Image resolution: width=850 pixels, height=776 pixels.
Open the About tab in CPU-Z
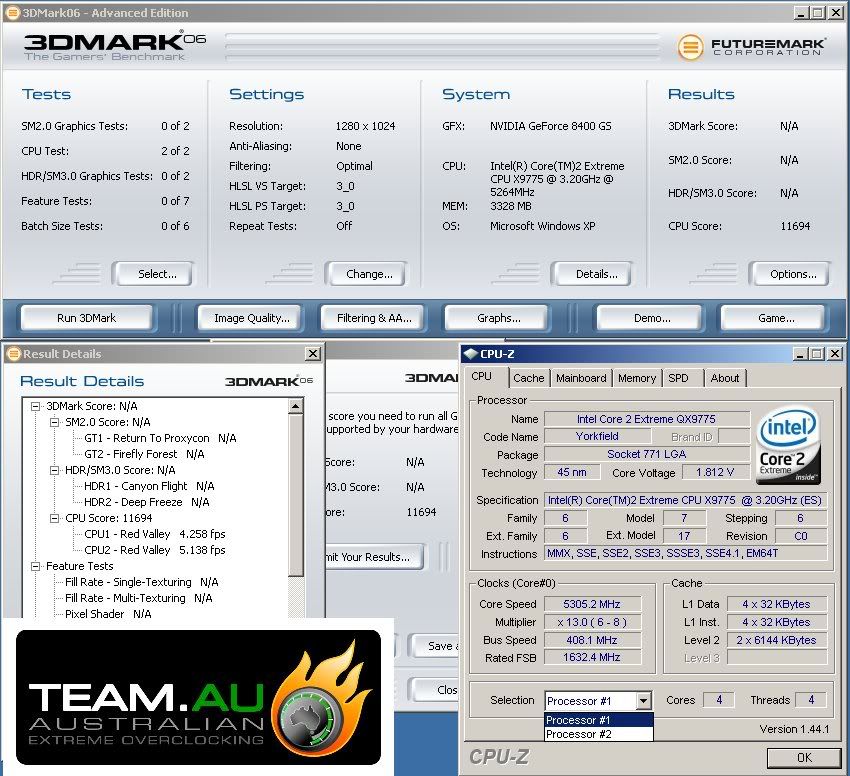tap(725, 378)
